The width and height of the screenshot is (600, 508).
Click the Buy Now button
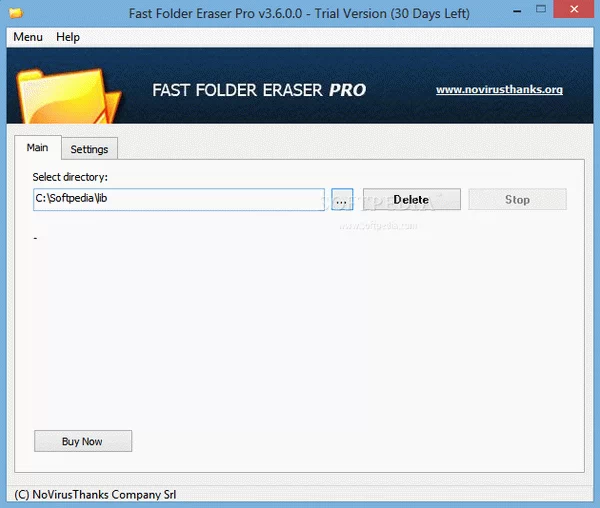click(x=83, y=441)
